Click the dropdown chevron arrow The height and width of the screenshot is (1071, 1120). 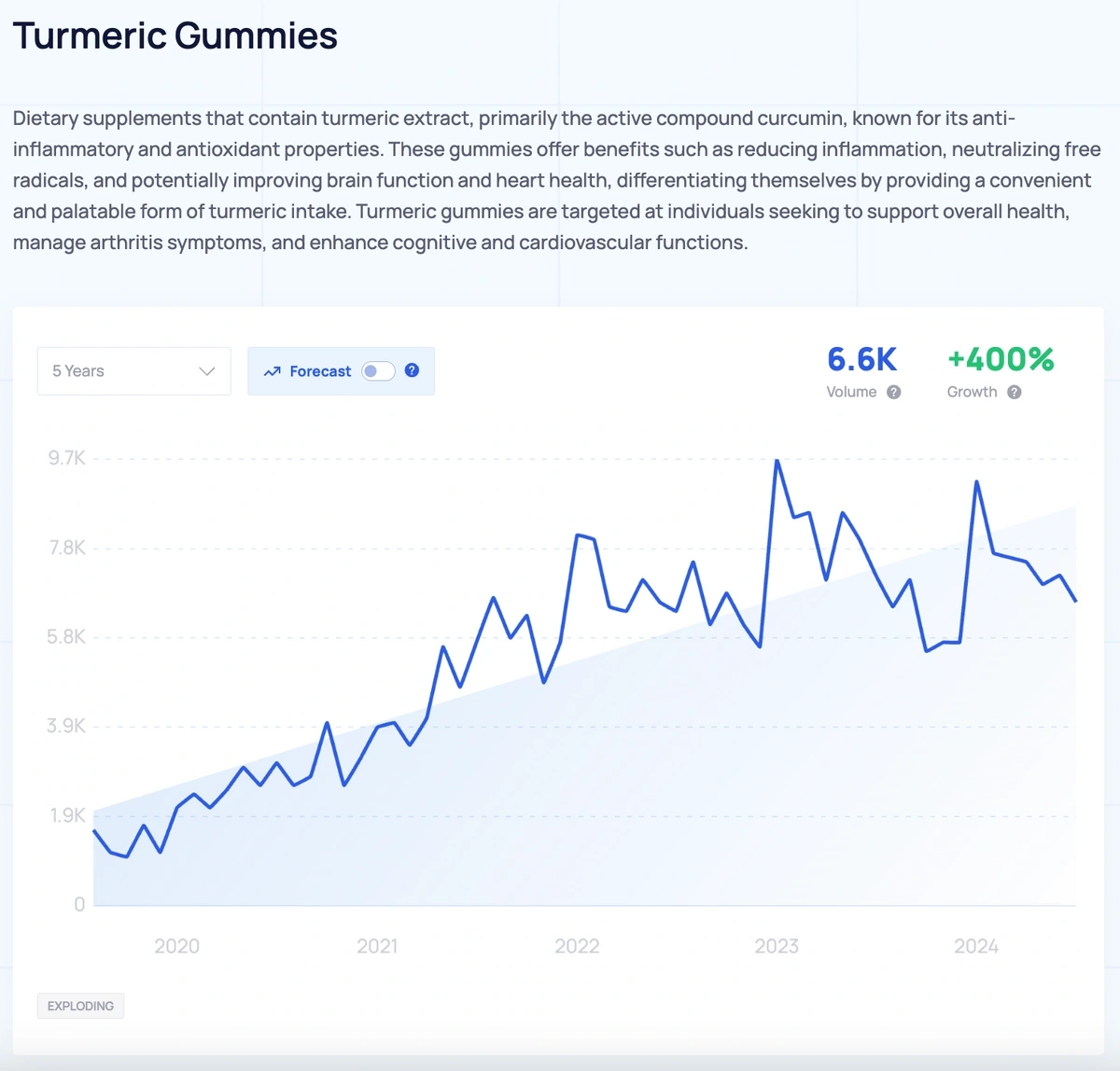(x=207, y=371)
